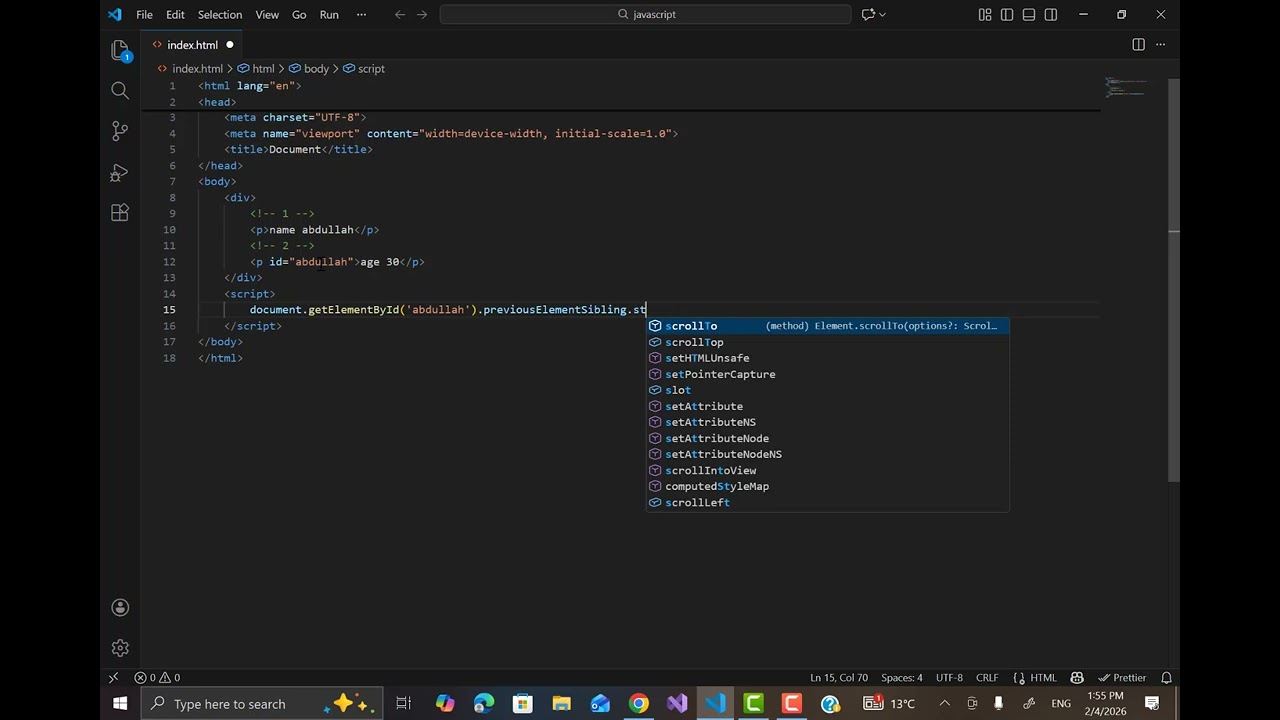Open remote window indicator in status bar
Viewport: 1280px width, 720px height.
tap(113, 677)
